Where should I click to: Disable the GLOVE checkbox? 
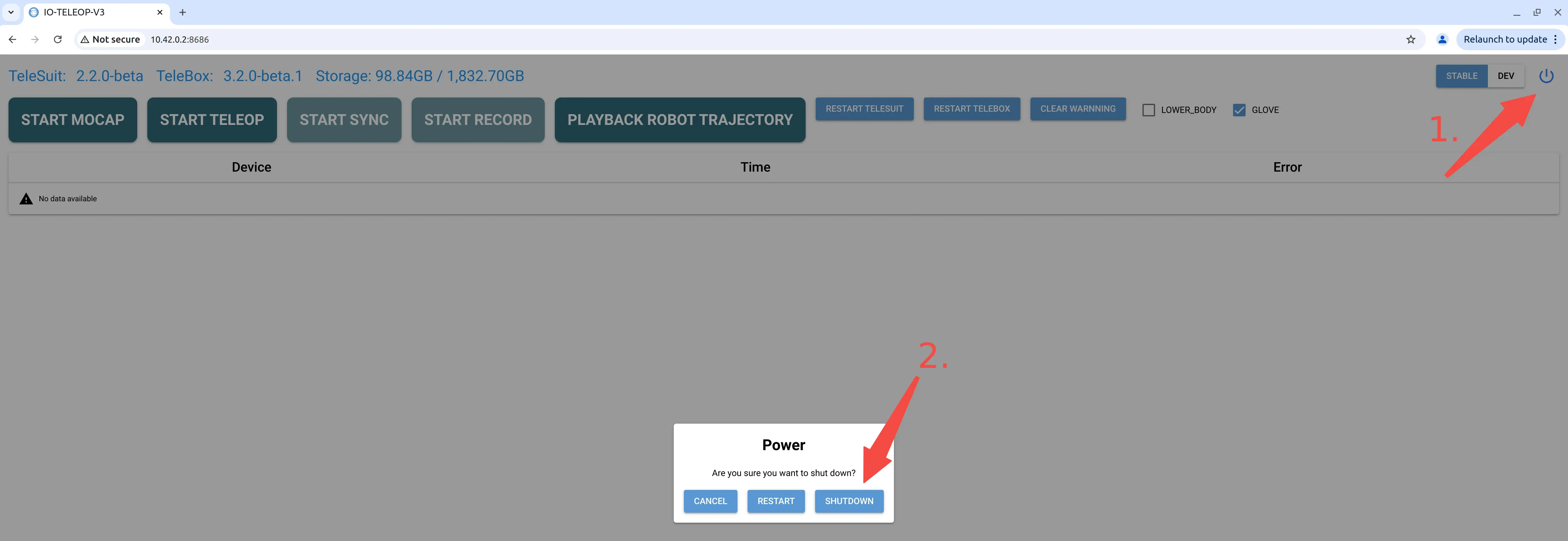1240,109
